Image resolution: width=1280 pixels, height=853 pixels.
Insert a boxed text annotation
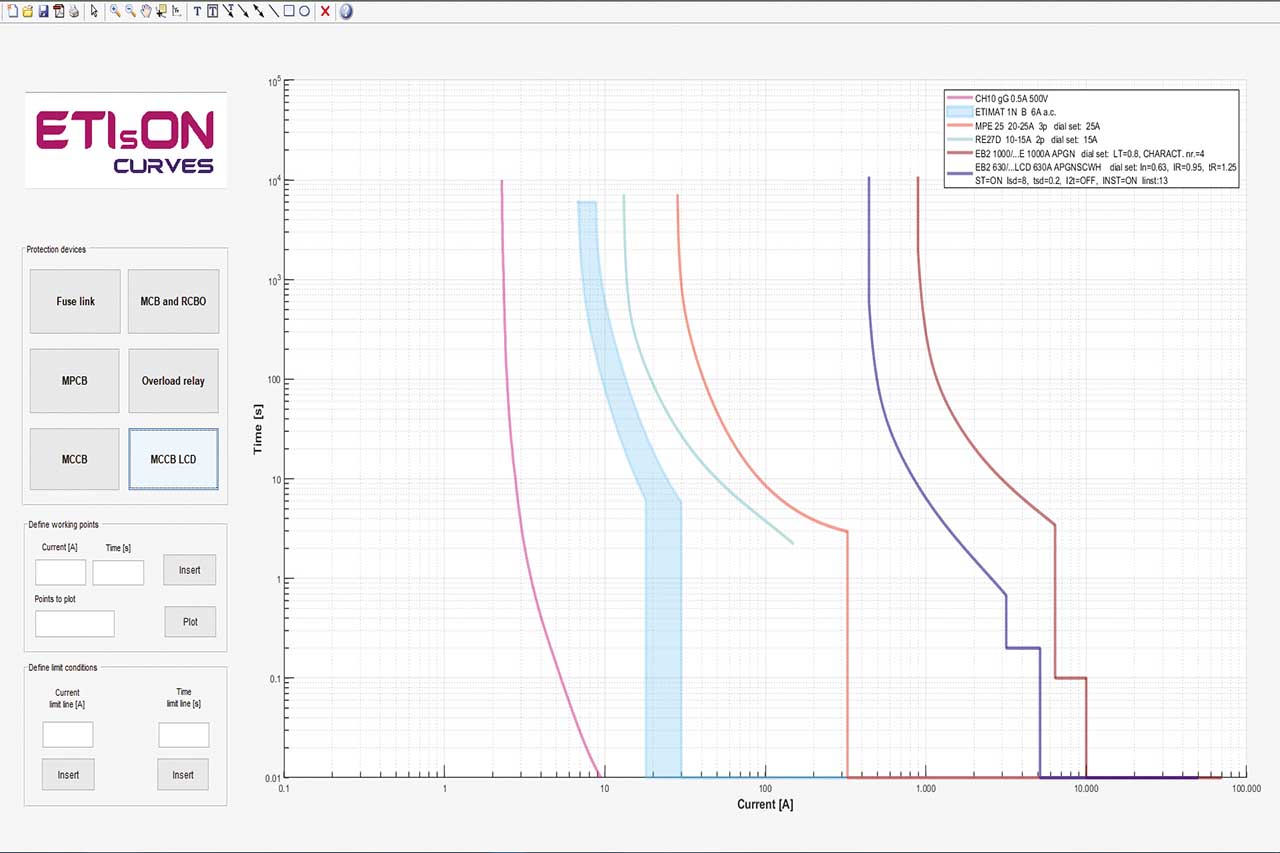213,11
